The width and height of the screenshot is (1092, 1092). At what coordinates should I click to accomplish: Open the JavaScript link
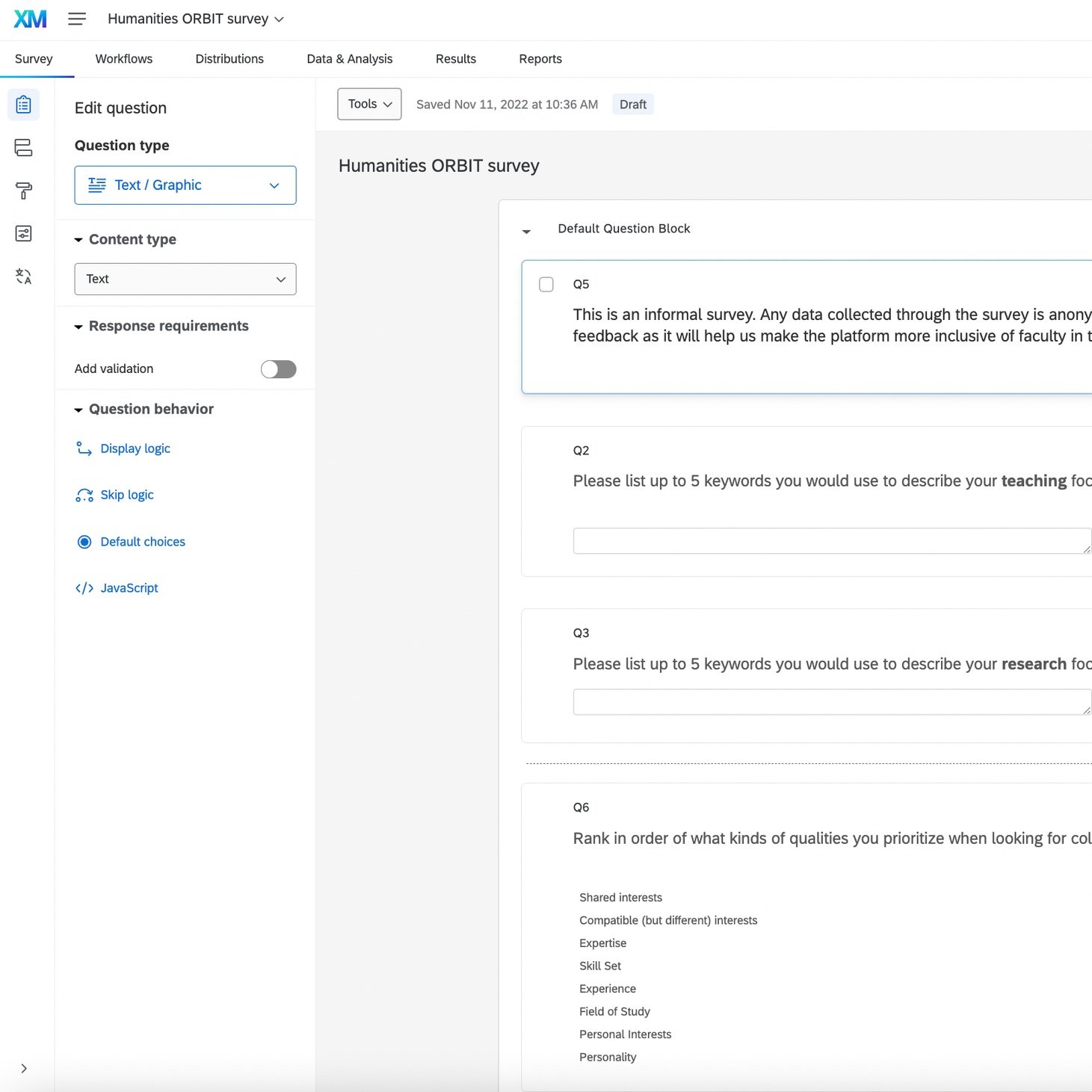tap(129, 588)
